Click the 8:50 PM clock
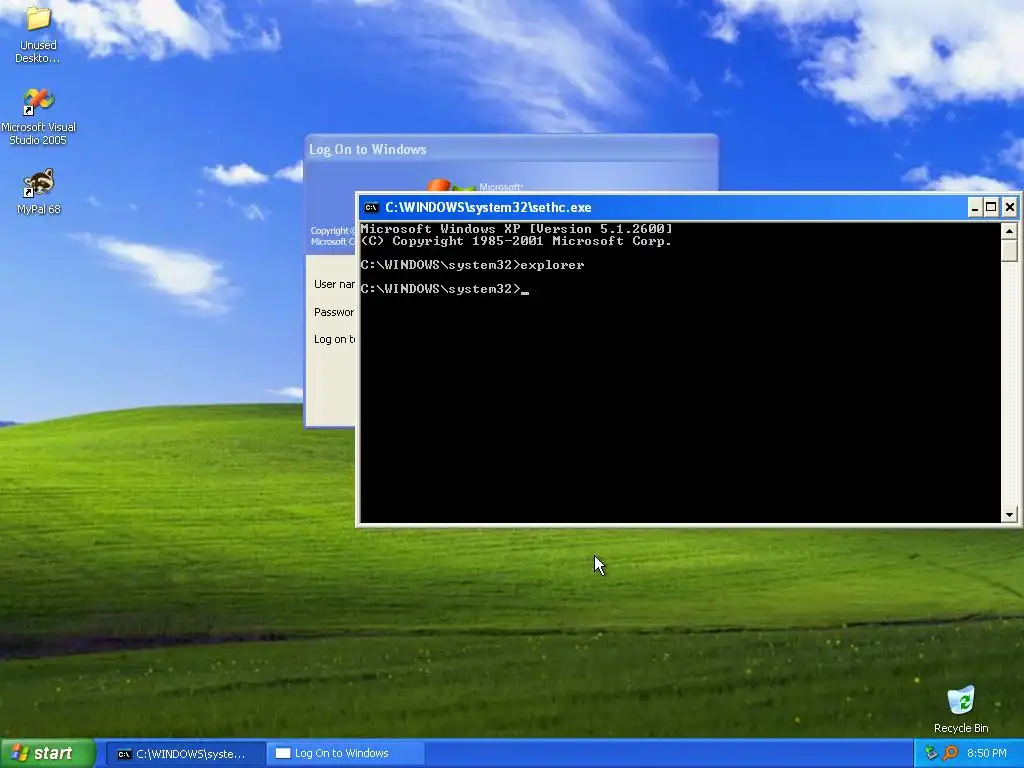 (987, 754)
